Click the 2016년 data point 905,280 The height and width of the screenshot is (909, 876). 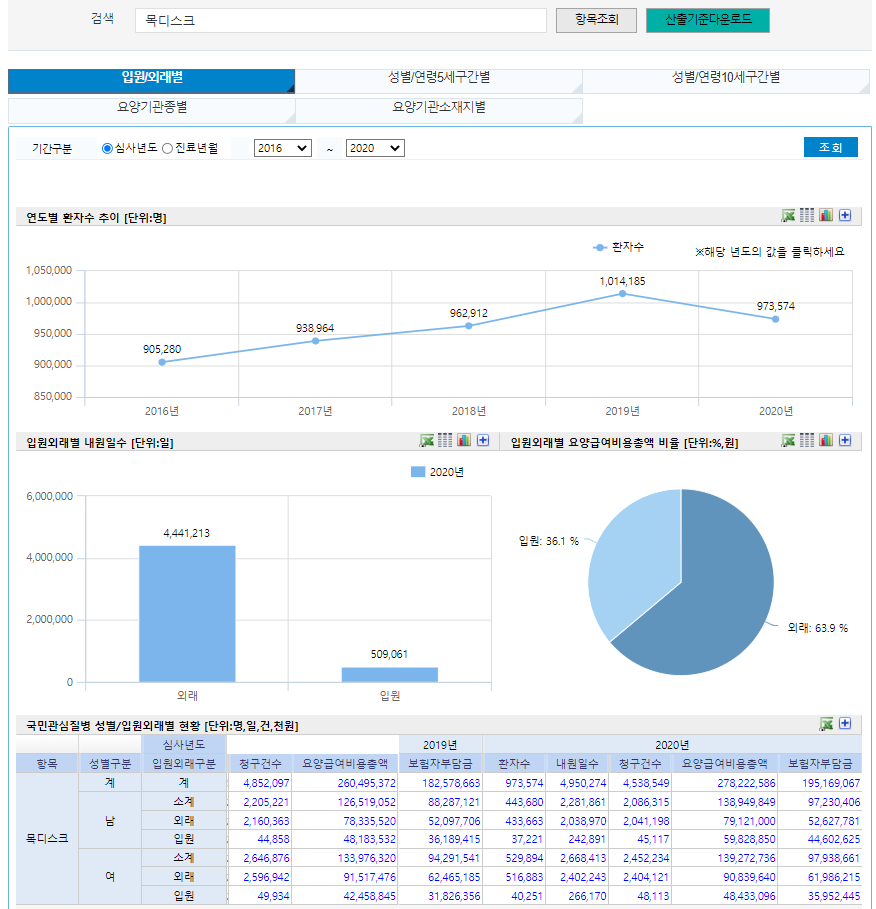click(162, 362)
